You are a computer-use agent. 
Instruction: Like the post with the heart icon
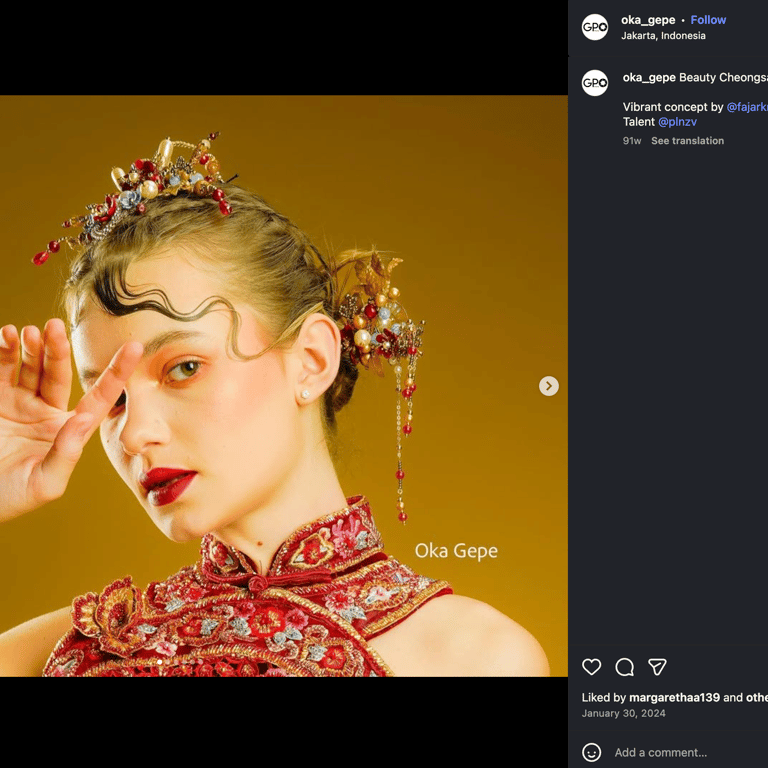[592, 667]
